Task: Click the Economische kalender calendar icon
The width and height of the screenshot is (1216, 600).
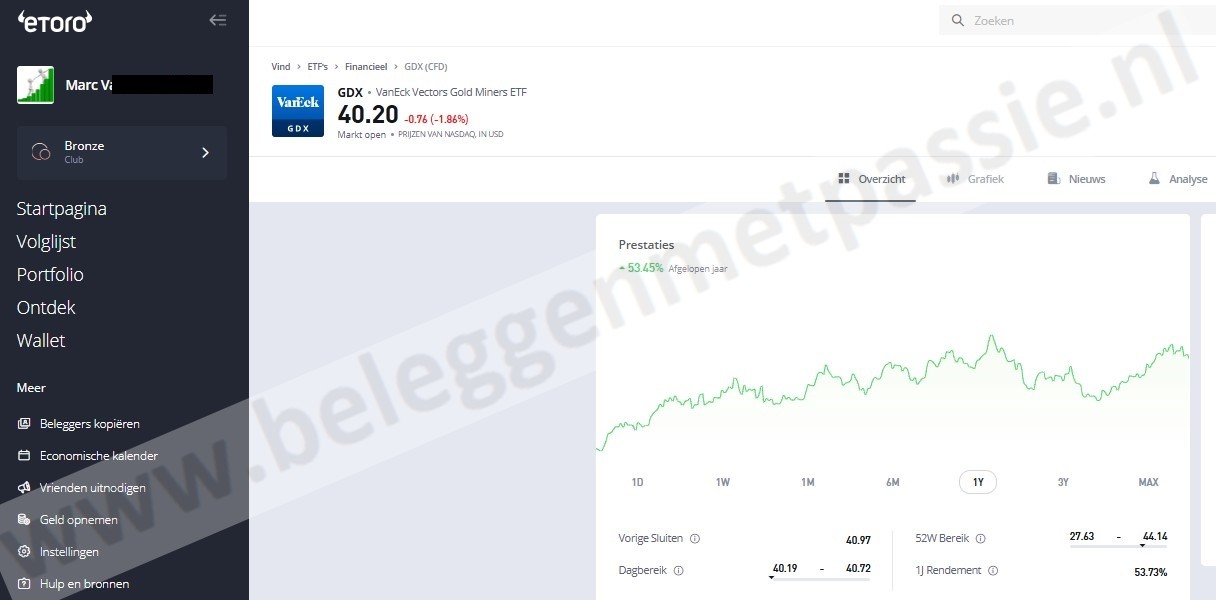Action: click(24, 455)
